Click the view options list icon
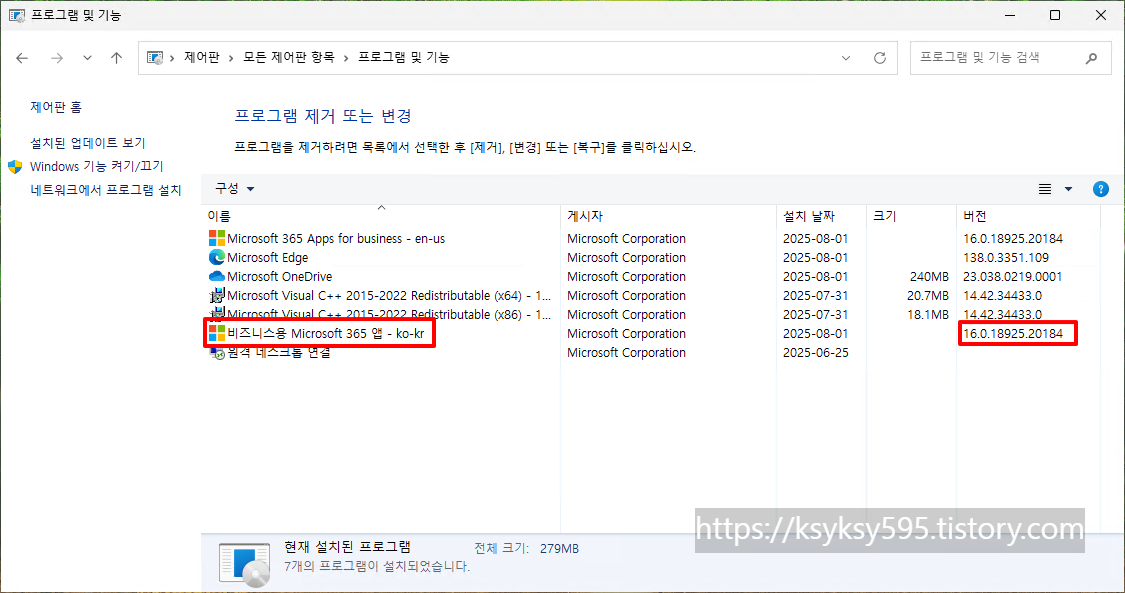The width and height of the screenshot is (1125, 593). click(x=1045, y=189)
